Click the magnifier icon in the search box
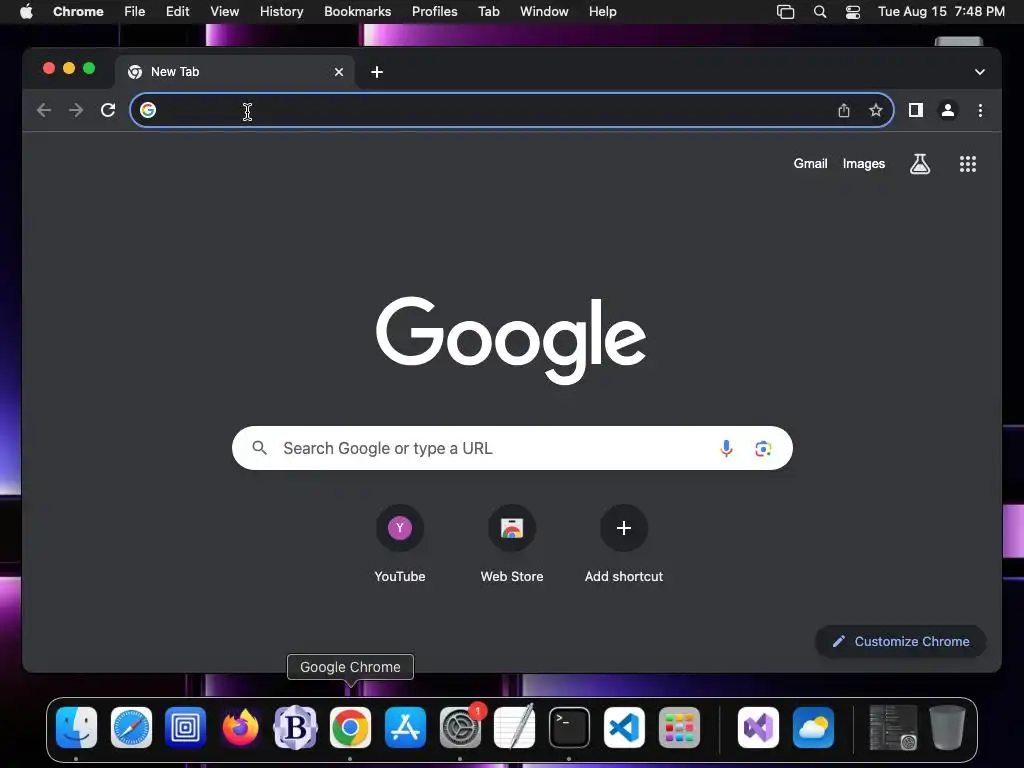1024x768 pixels. point(259,448)
